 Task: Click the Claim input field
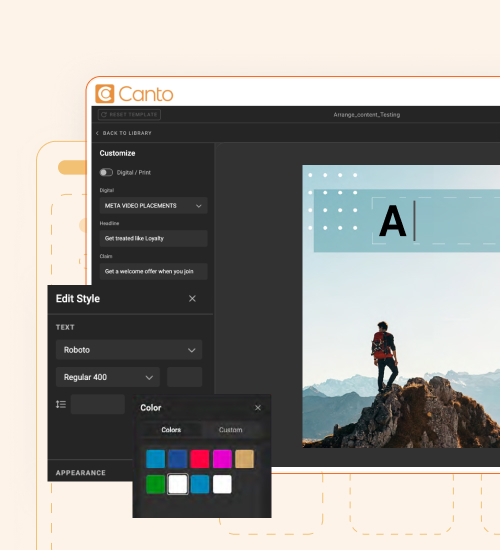click(x=153, y=271)
